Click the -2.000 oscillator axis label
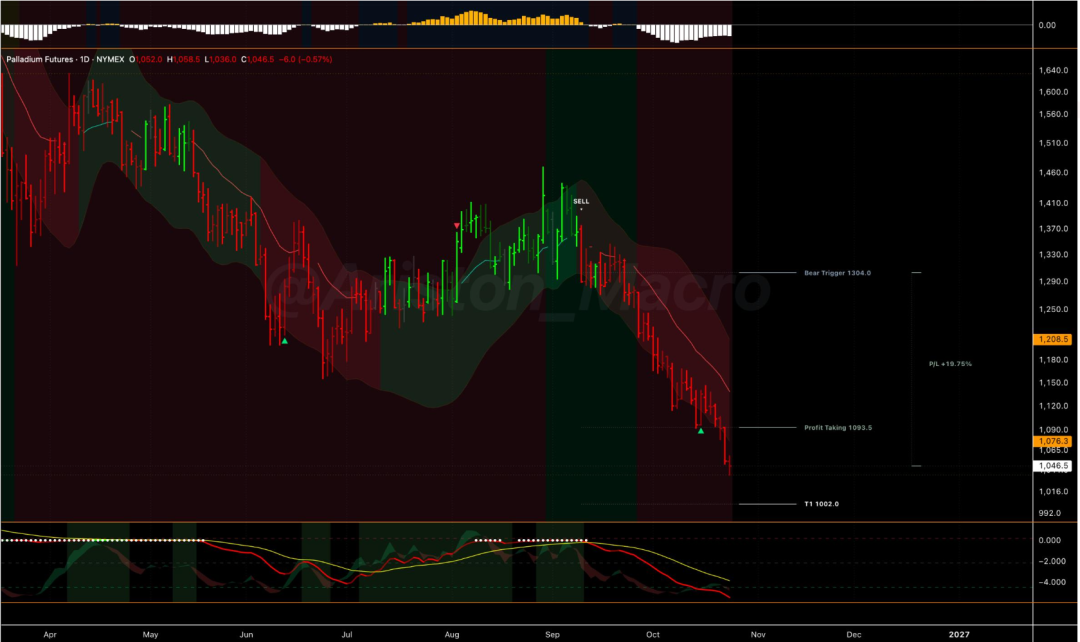 1050,561
